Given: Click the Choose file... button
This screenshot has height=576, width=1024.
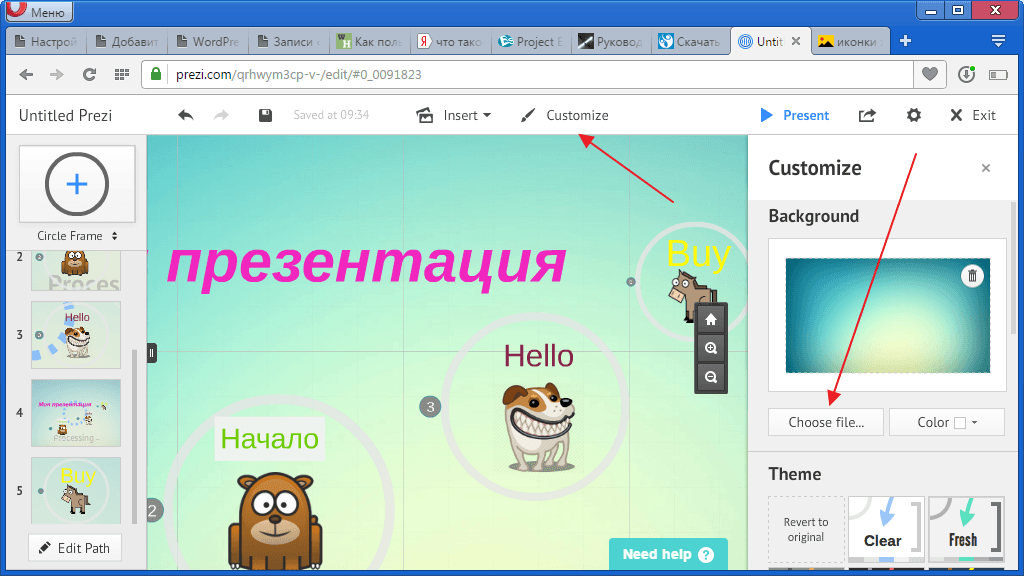Looking at the screenshot, I should (x=825, y=423).
